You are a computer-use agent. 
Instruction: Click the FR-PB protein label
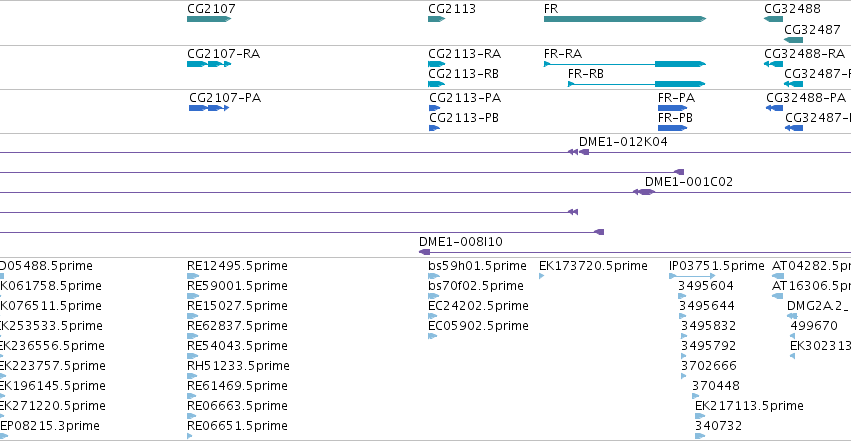point(675,118)
